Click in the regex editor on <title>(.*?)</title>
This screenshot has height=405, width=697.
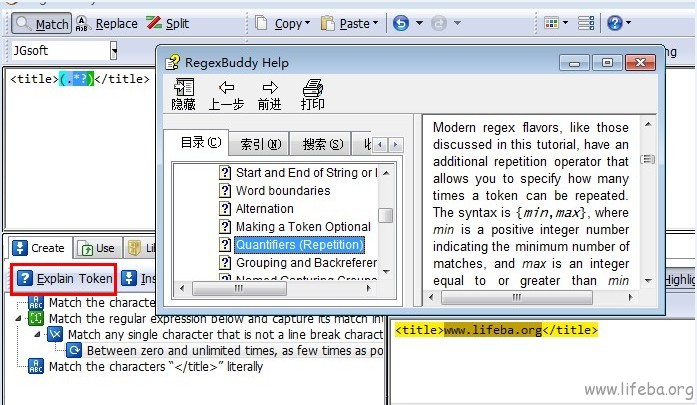pos(80,79)
